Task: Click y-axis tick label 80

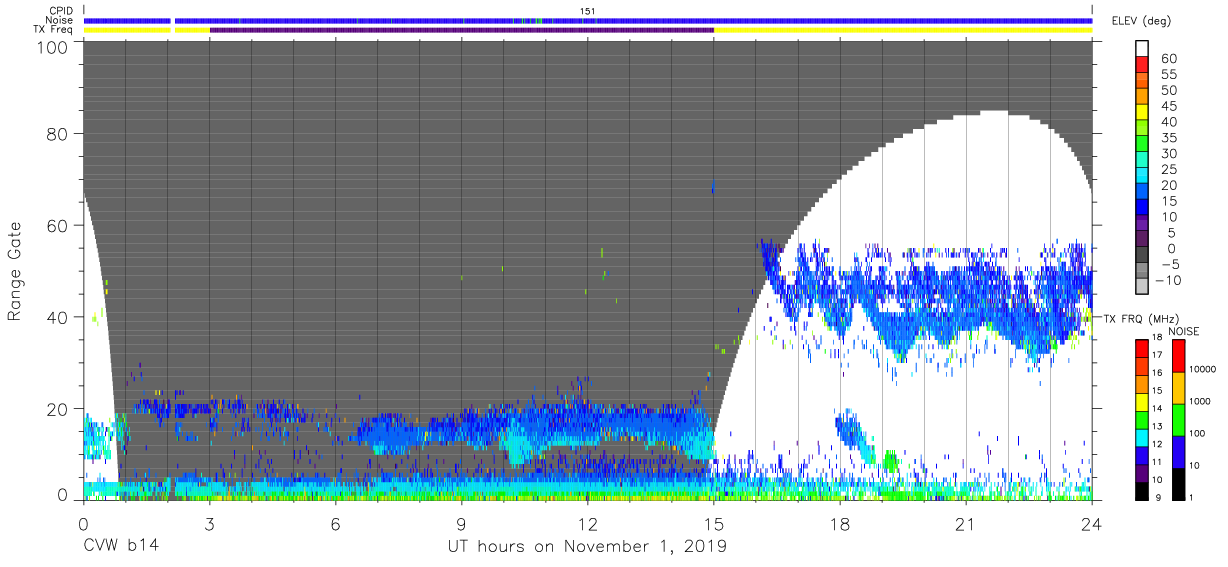Action: pyautogui.click(x=58, y=134)
